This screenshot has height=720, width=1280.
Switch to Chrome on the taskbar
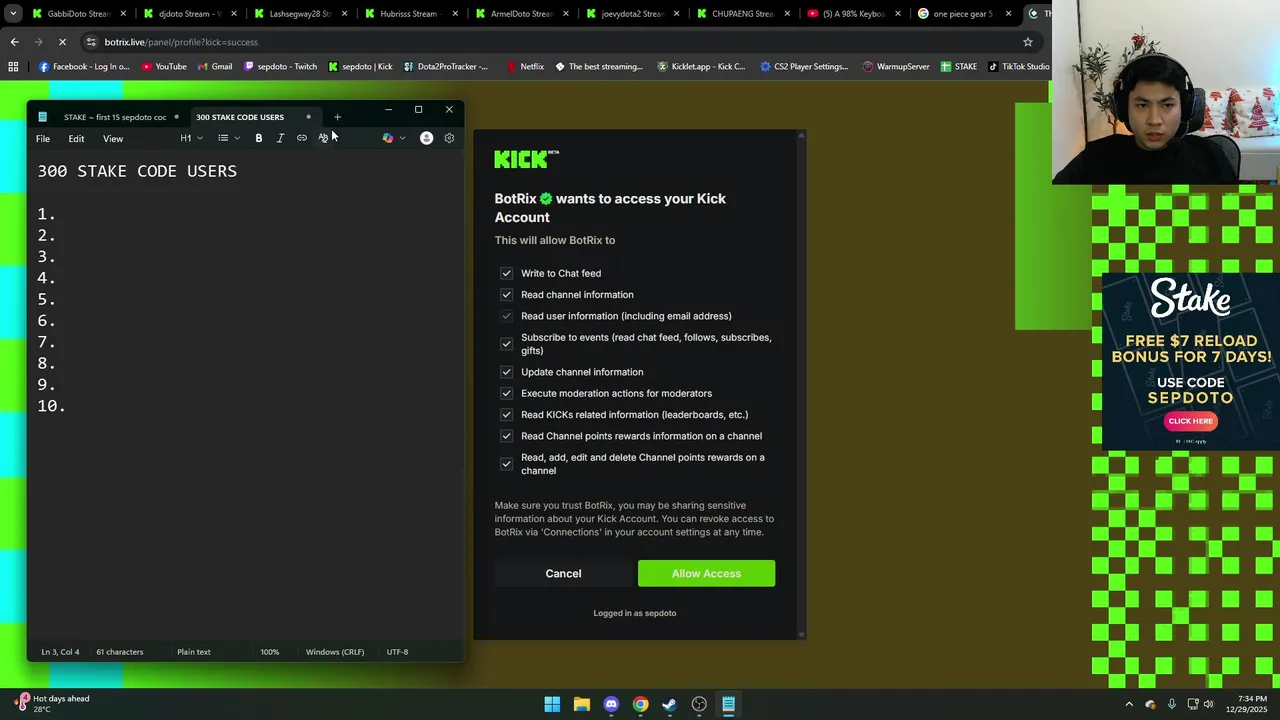[640, 704]
